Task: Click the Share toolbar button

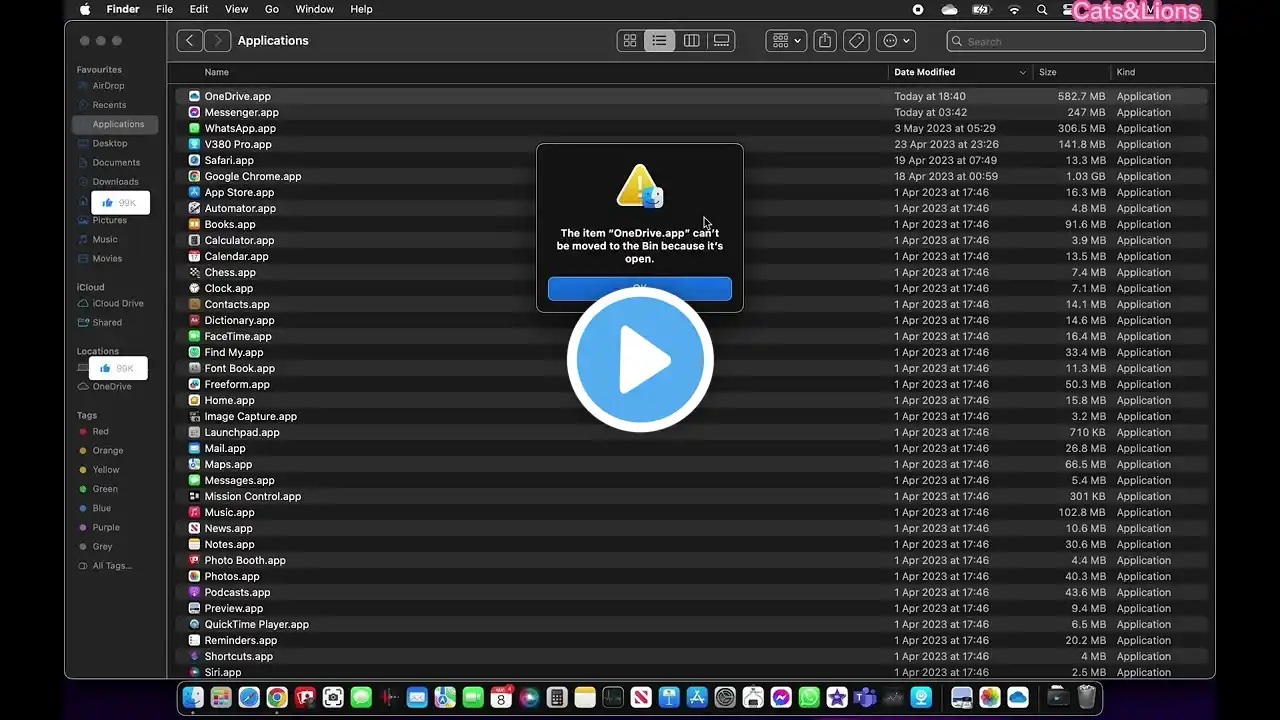Action: coord(825,41)
